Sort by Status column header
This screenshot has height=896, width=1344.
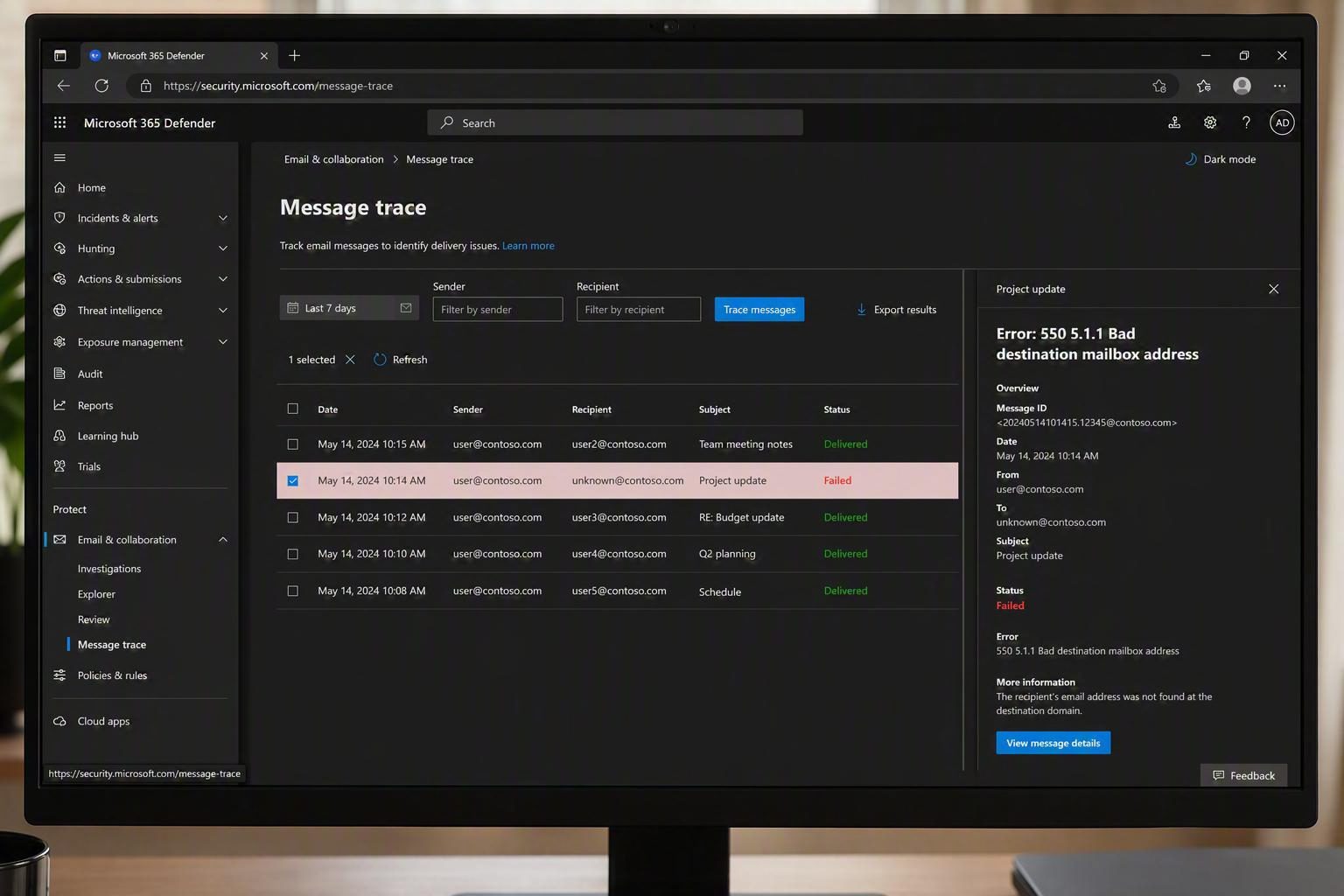click(x=836, y=409)
